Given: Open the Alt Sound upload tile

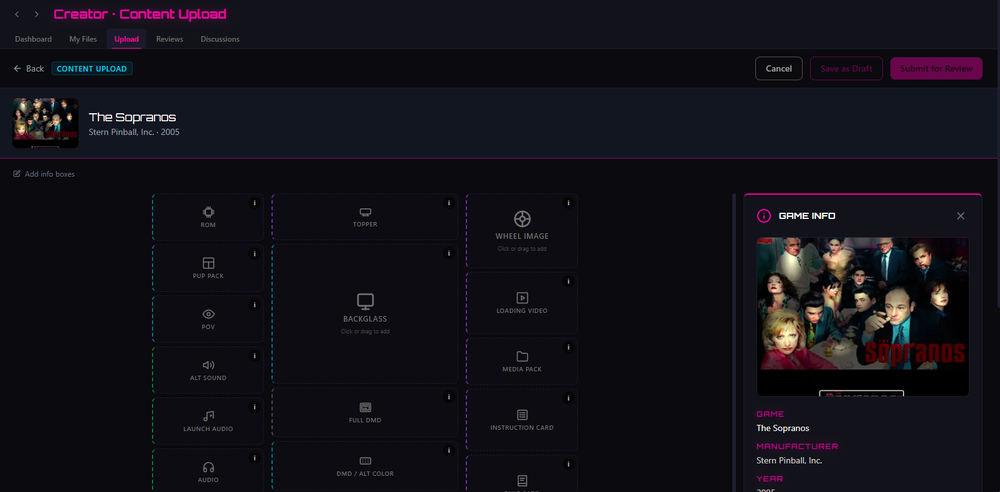Looking at the screenshot, I should click(x=208, y=370).
